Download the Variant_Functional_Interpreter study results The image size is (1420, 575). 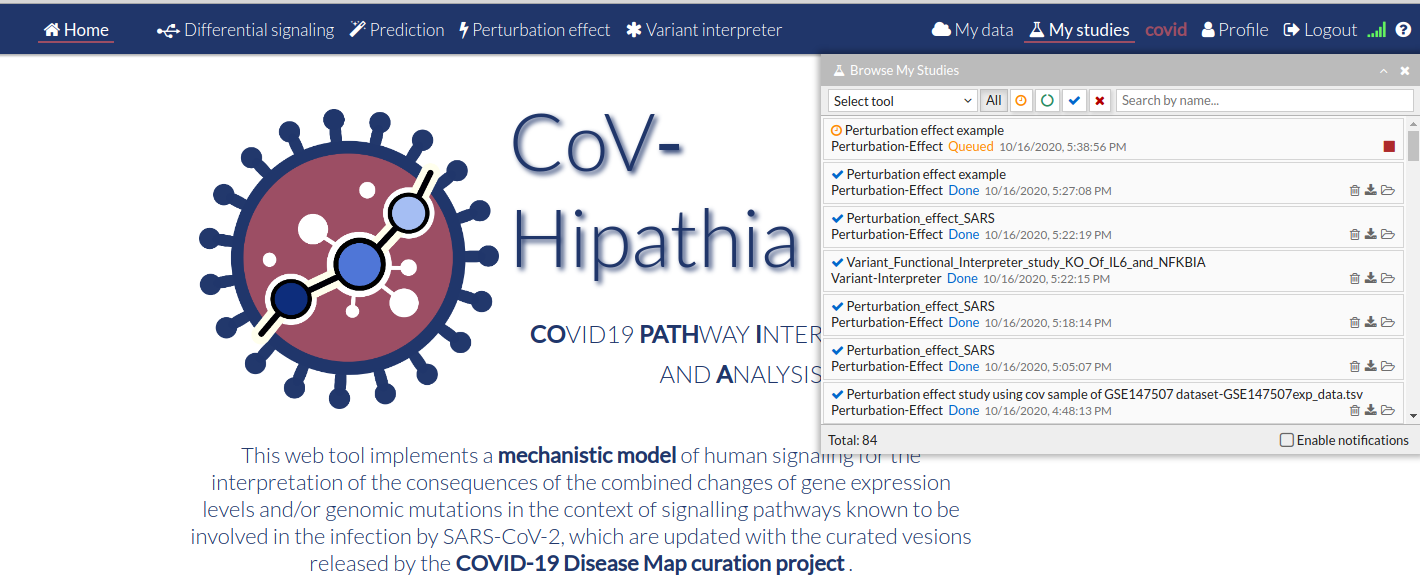click(1371, 279)
